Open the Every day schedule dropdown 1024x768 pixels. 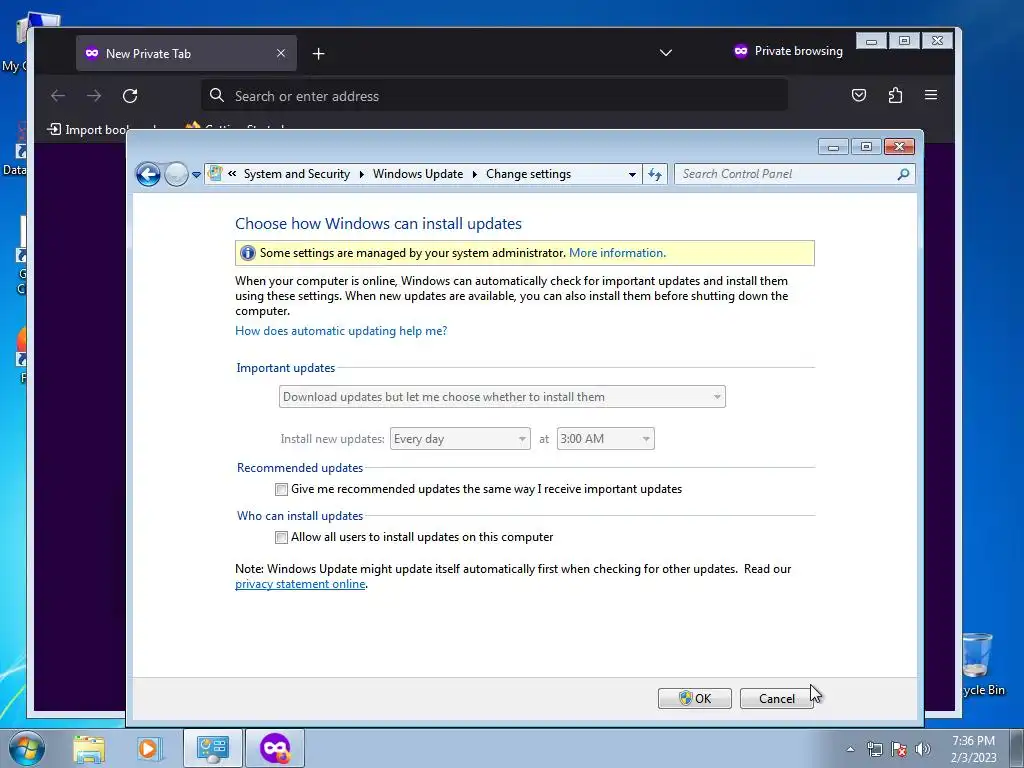click(460, 439)
